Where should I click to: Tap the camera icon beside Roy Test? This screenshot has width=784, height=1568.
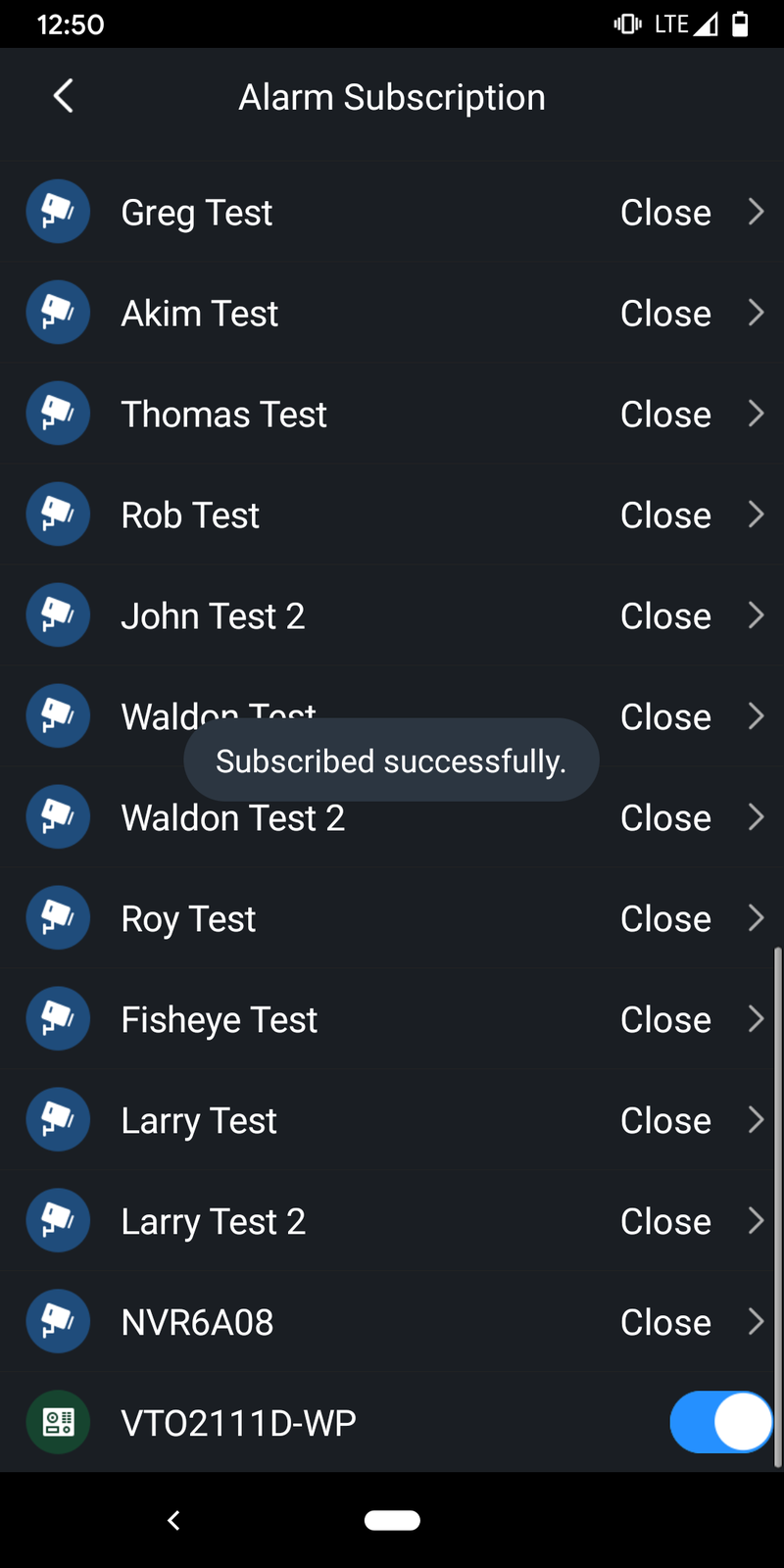tap(58, 918)
